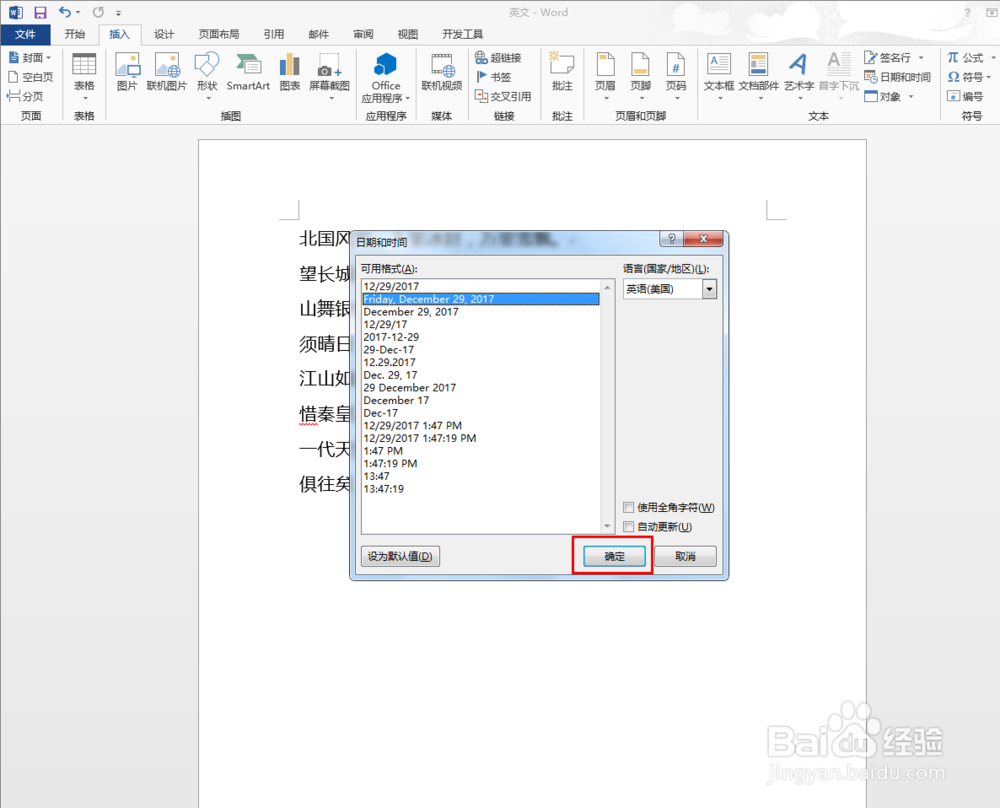
Task: Add a 书签 bookmark
Action: [x=494, y=77]
